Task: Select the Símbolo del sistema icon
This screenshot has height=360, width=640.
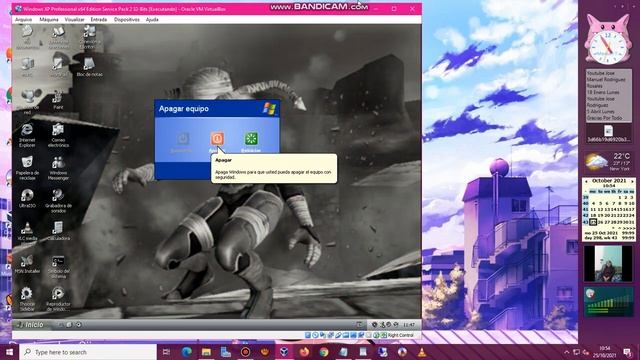Action: [x=58, y=267]
